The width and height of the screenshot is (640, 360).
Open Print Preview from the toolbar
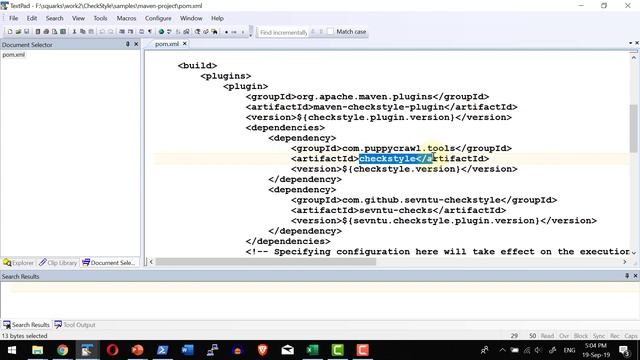point(55,31)
